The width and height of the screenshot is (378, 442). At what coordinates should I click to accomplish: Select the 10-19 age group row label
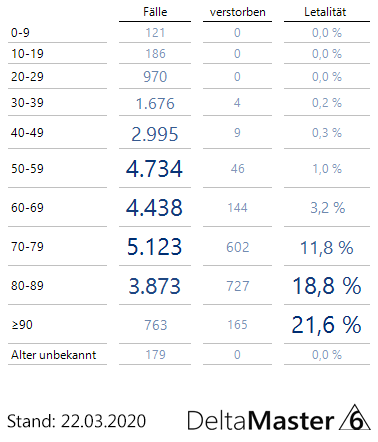27,54
